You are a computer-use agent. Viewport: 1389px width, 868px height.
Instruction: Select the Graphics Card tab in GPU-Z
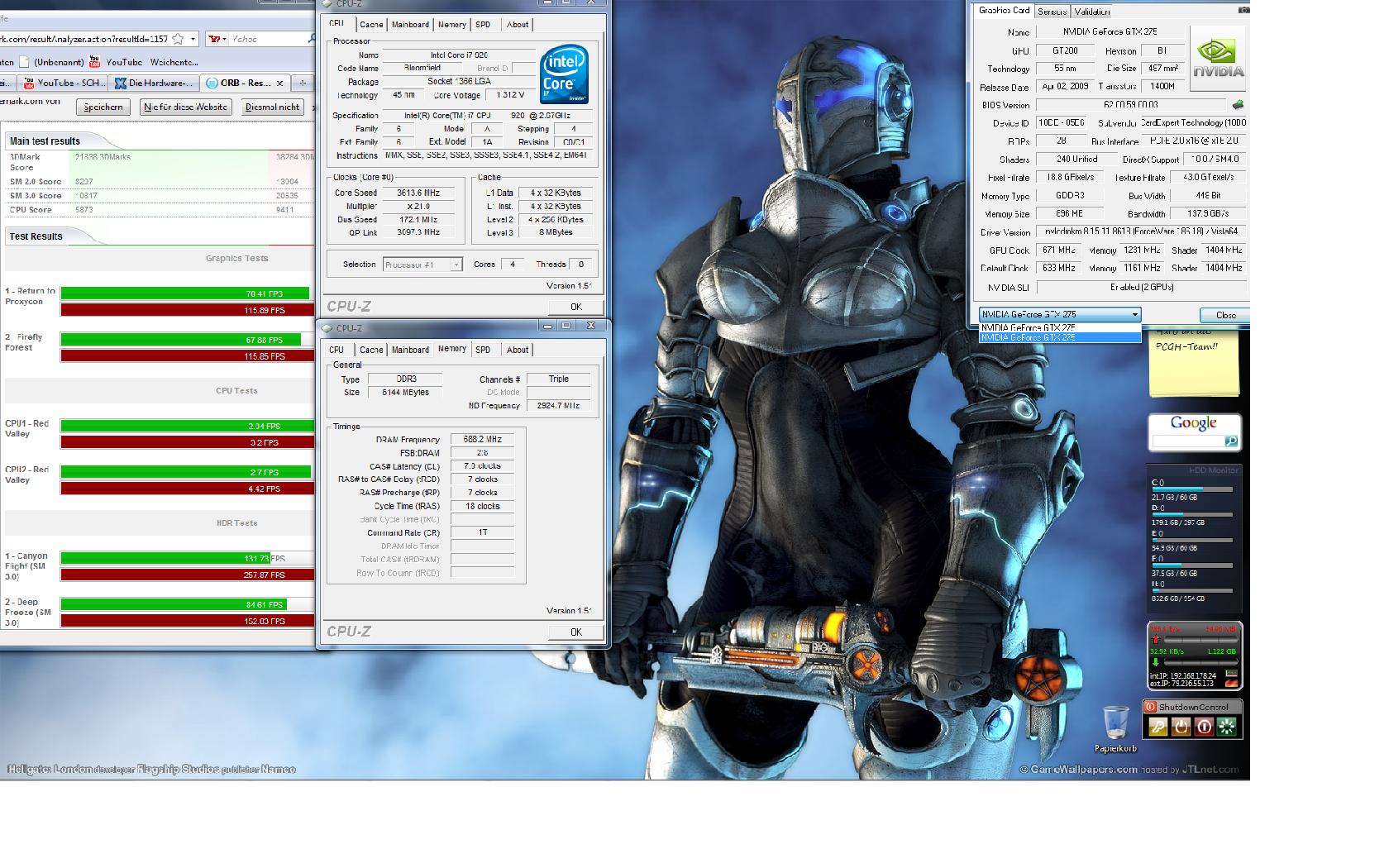click(1004, 11)
